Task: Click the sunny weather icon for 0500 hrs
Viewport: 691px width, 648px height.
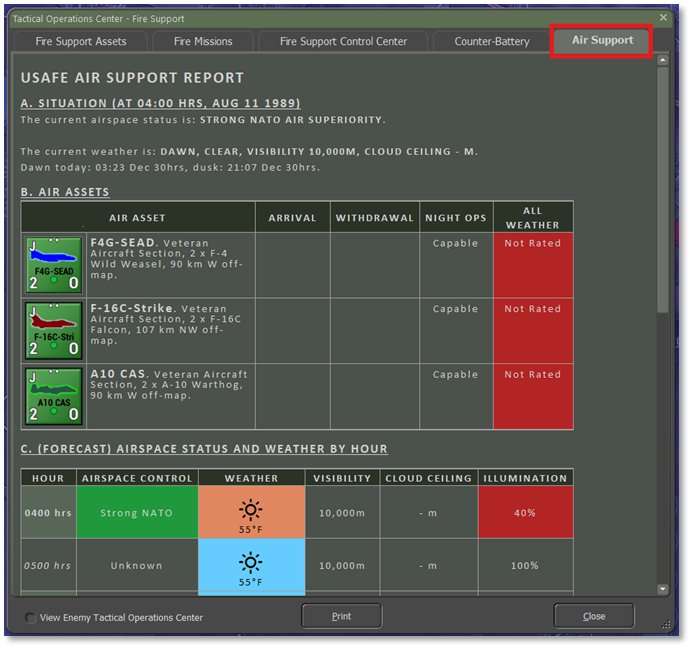Action: pos(251,561)
